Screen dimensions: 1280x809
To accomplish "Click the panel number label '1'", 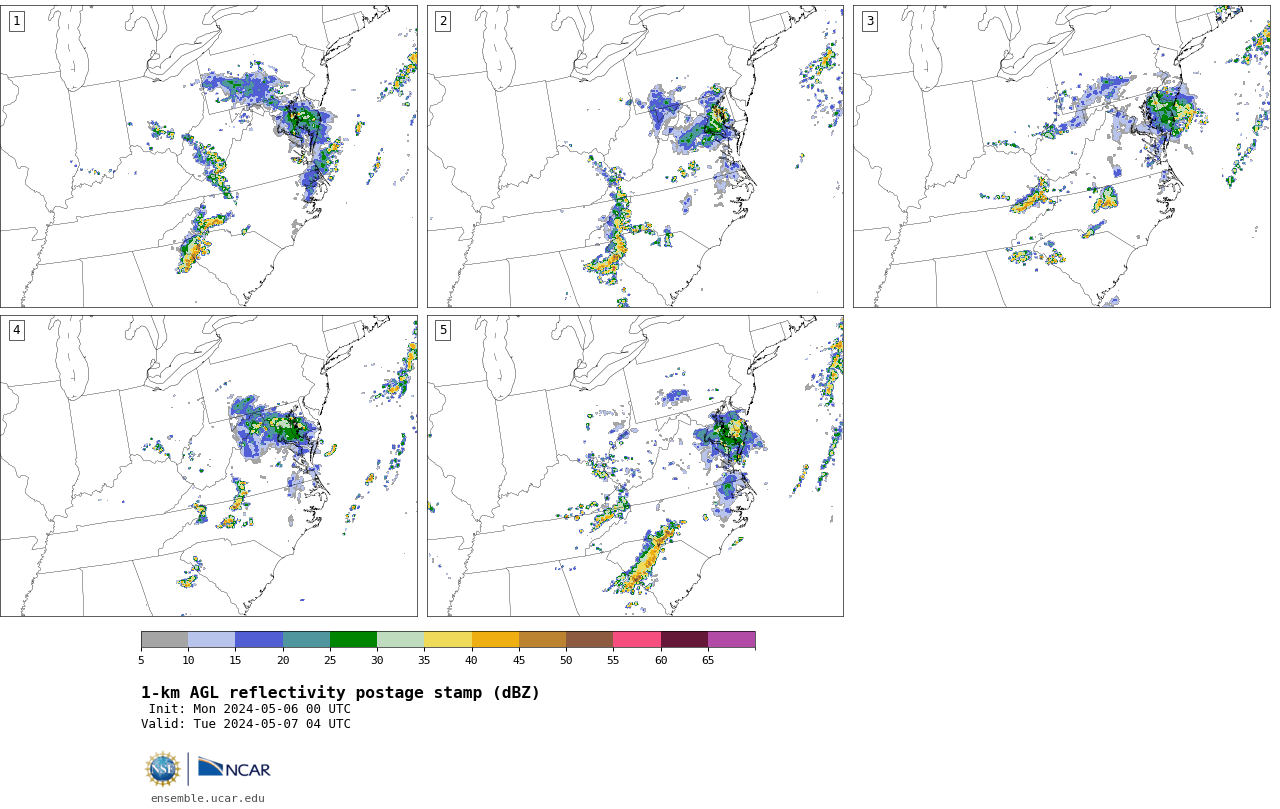I will point(16,21).
